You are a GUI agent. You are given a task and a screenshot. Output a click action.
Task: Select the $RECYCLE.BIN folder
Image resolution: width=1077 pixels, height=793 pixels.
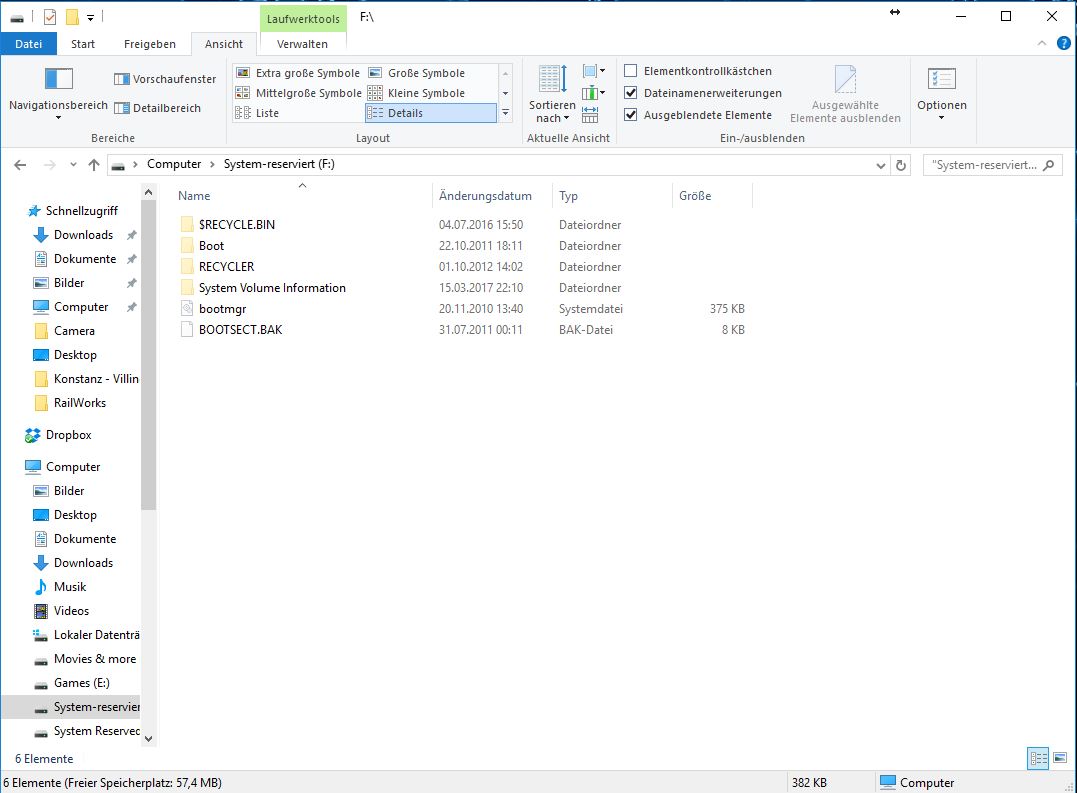(x=236, y=225)
